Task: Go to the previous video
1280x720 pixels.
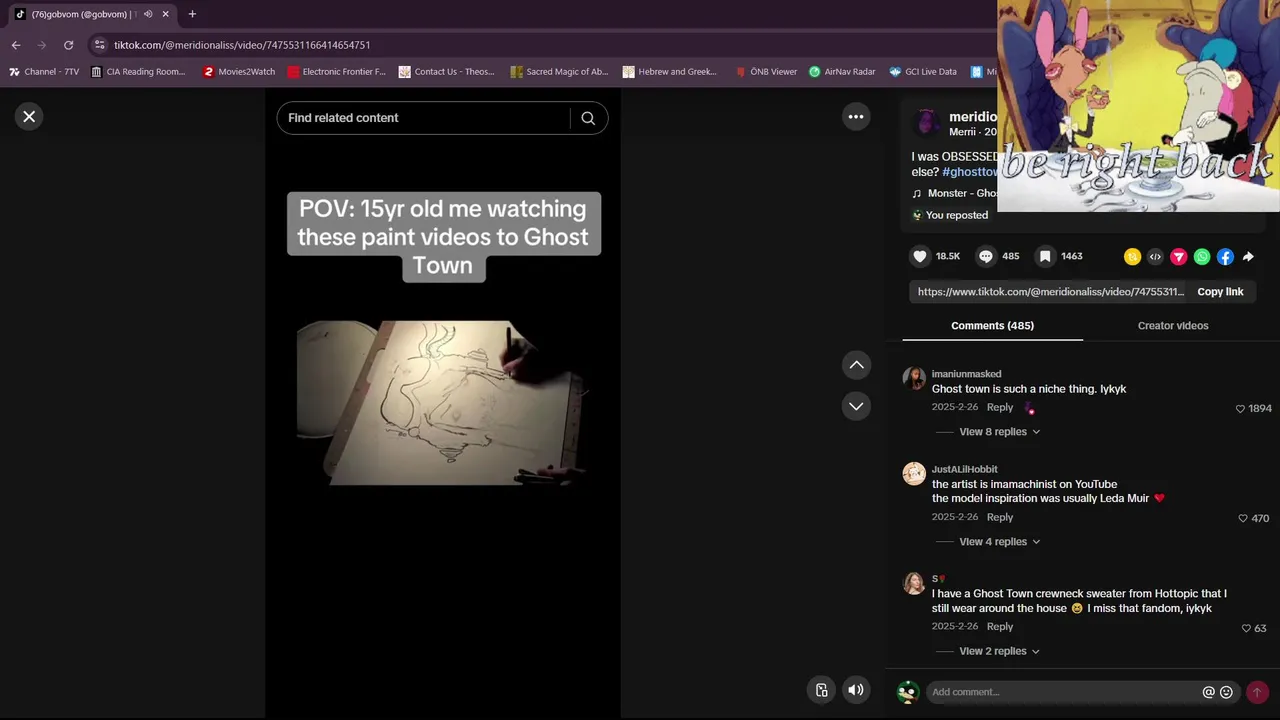Action: pos(856,365)
